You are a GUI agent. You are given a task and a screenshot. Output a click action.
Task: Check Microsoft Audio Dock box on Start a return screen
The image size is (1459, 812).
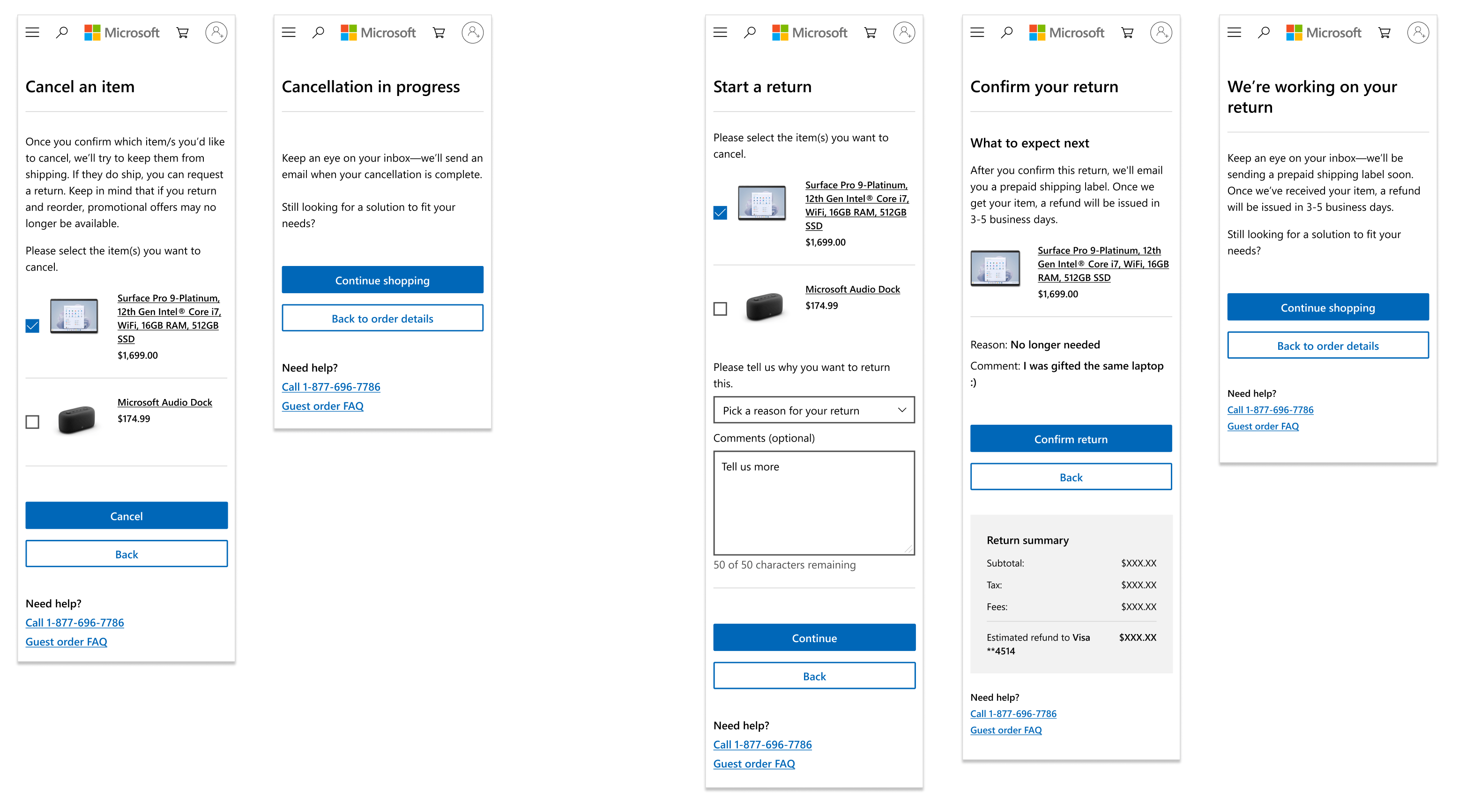pyautogui.click(x=720, y=309)
